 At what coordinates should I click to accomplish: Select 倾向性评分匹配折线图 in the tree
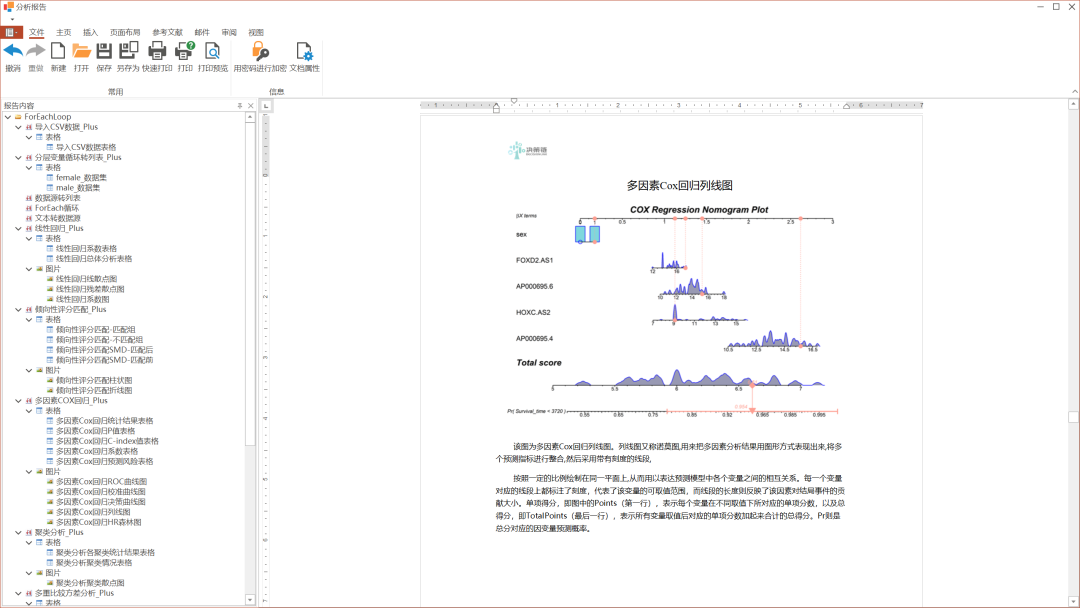(94, 390)
